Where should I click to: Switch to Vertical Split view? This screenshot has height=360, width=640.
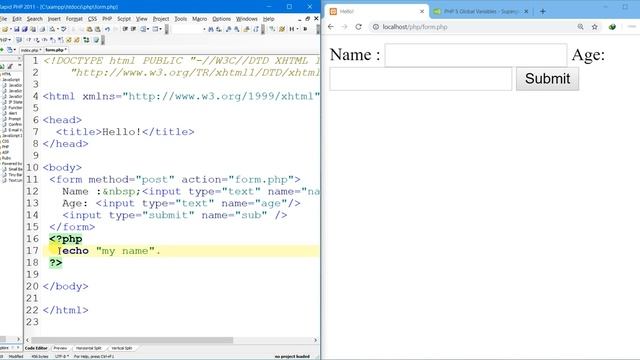122,348
